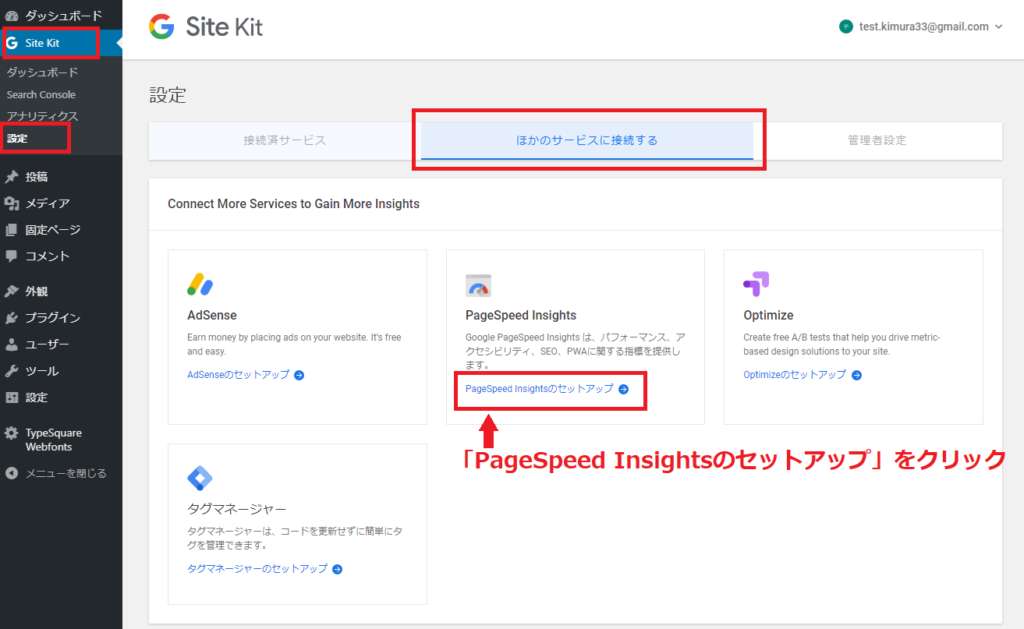Click Optimizeのセットアップ link
Viewport: 1024px width, 629px height.
(795, 375)
